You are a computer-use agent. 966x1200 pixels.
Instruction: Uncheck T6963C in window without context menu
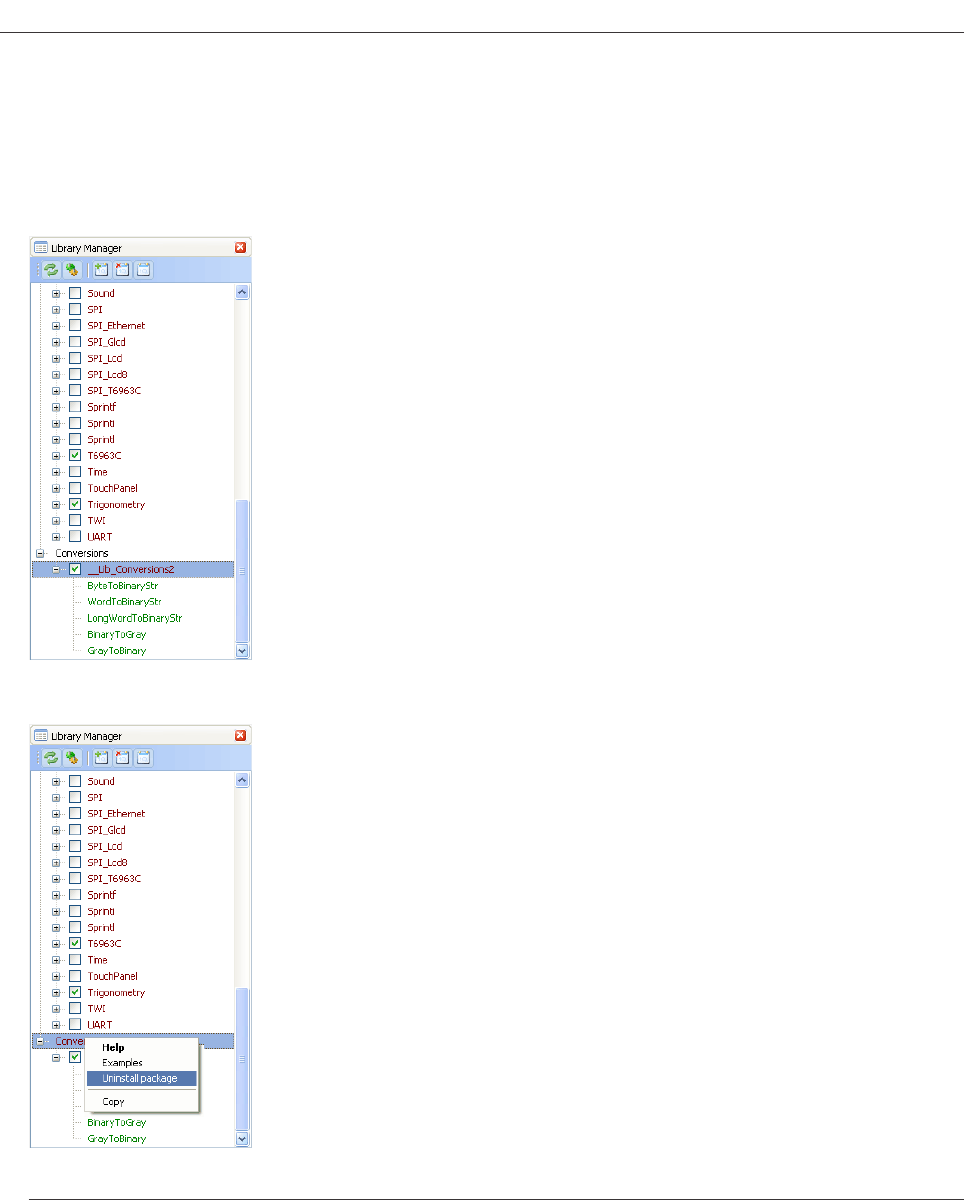(x=75, y=455)
